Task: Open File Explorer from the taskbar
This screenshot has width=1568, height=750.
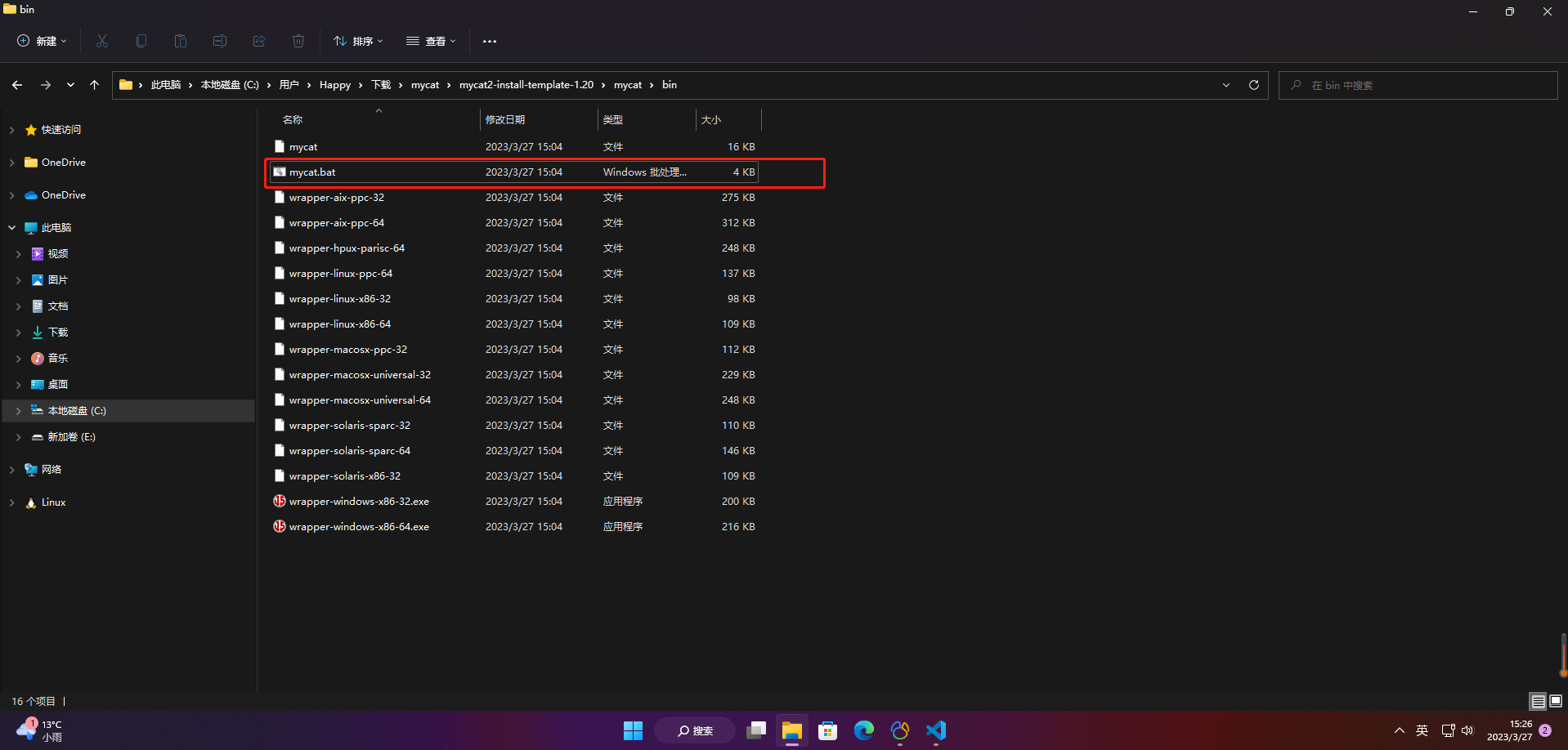Action: pos(792,730)
